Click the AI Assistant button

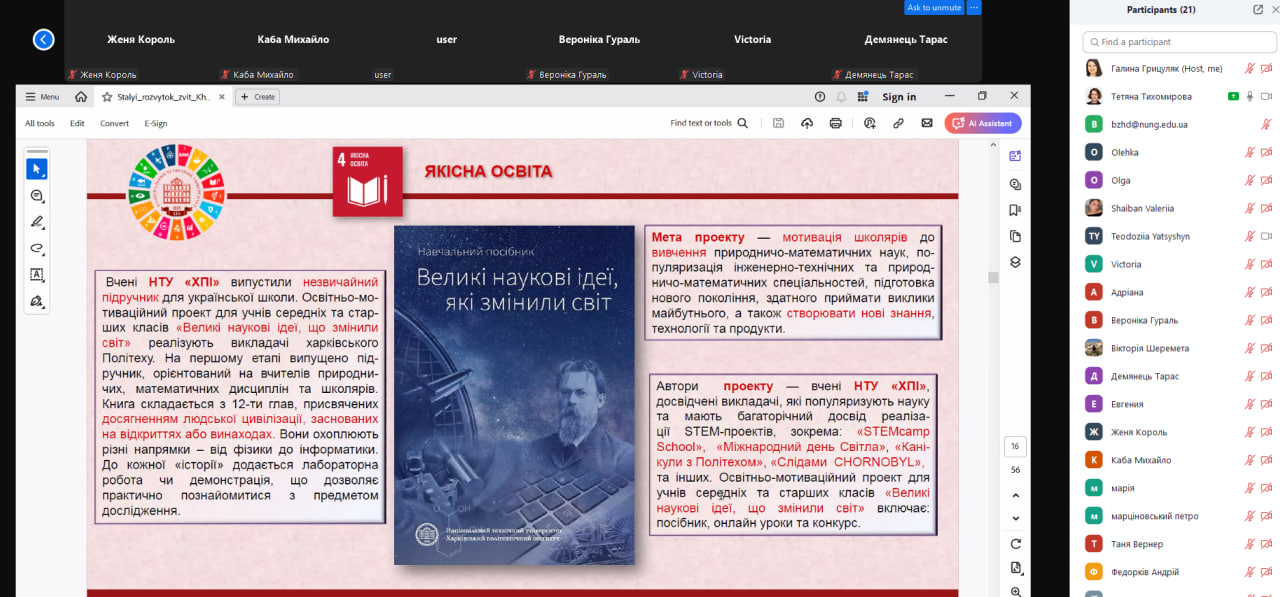click(x=983, y=123)
